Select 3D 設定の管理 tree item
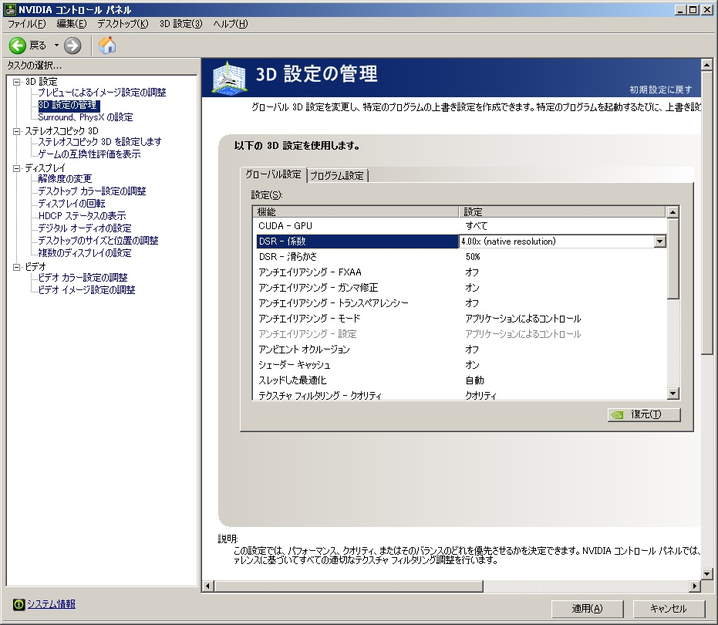This screenshot has height=625, width=718. coord(68,105)
